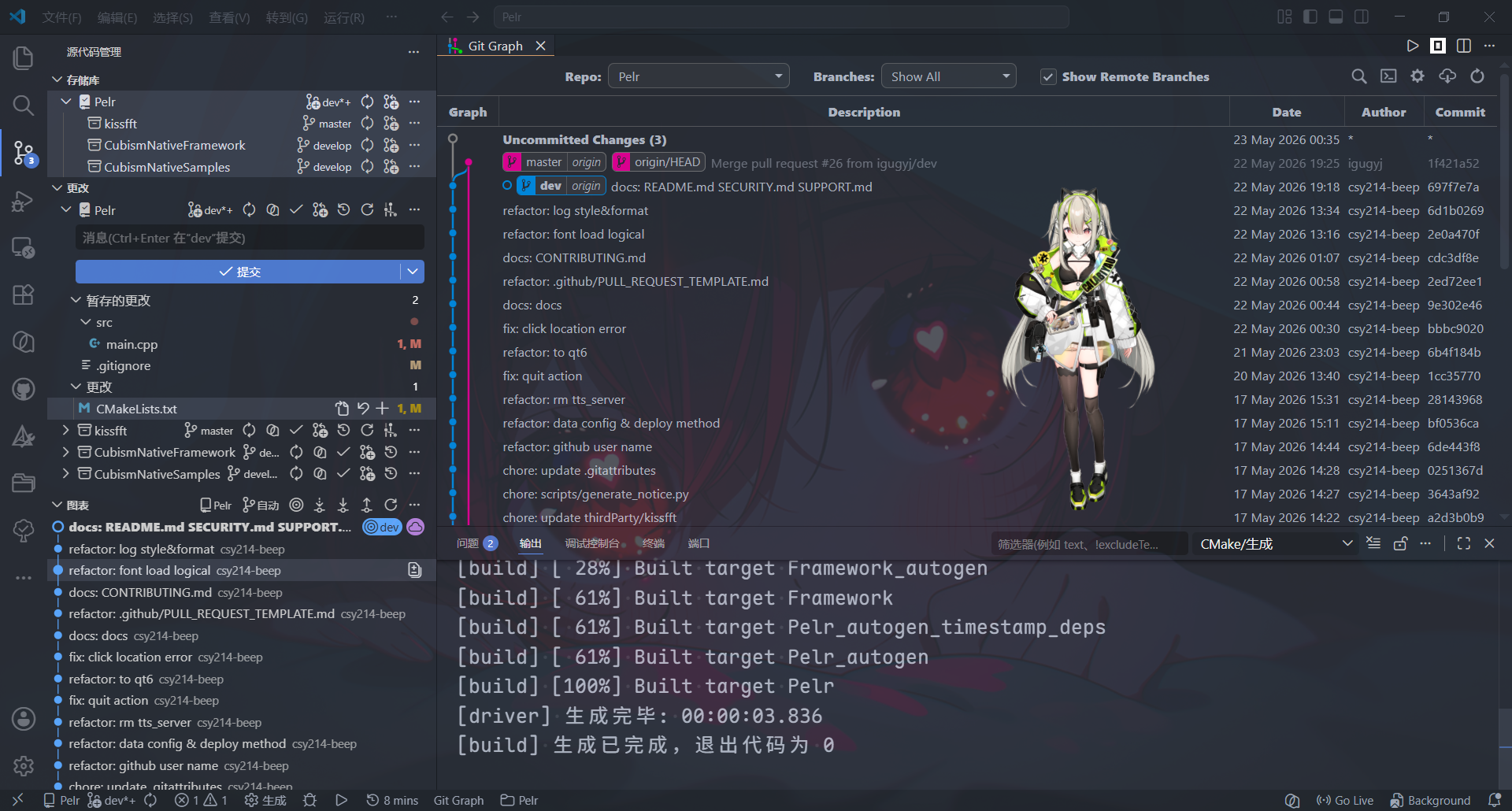This screenshot has height=811, width=1512.
Task: Open Git Graph repository settings gear
Action: pyautogui.click(x=1417, y=76)
